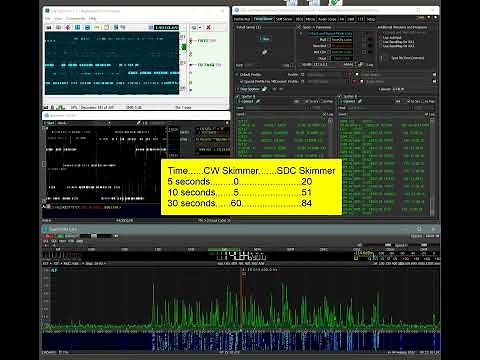Click the round icon in the SDR window's title bar
Image resolution: width=480 pixels, height=360 pixels.
(419, 228)
